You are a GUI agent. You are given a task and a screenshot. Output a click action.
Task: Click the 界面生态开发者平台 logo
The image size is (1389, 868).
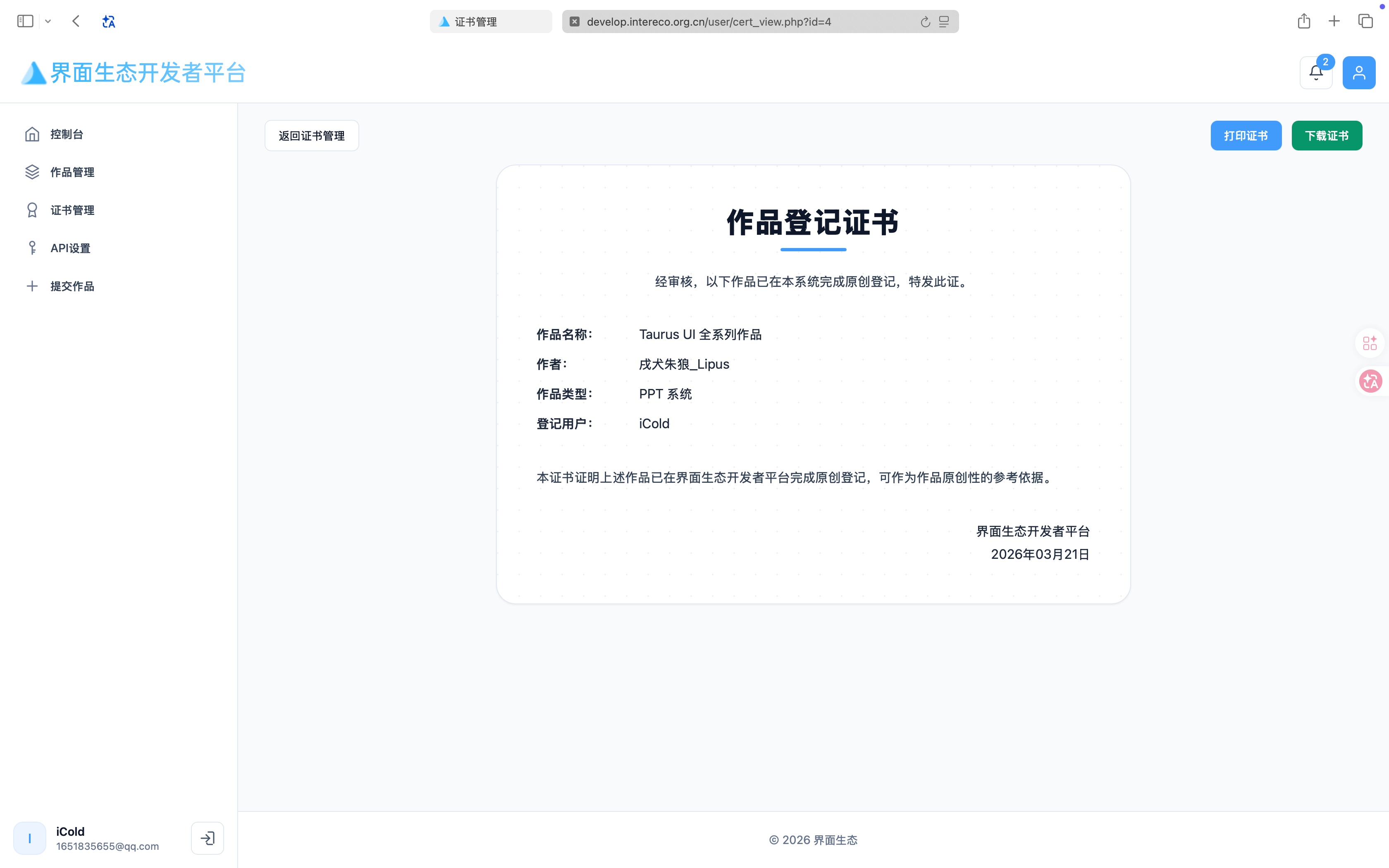point(133,72)
